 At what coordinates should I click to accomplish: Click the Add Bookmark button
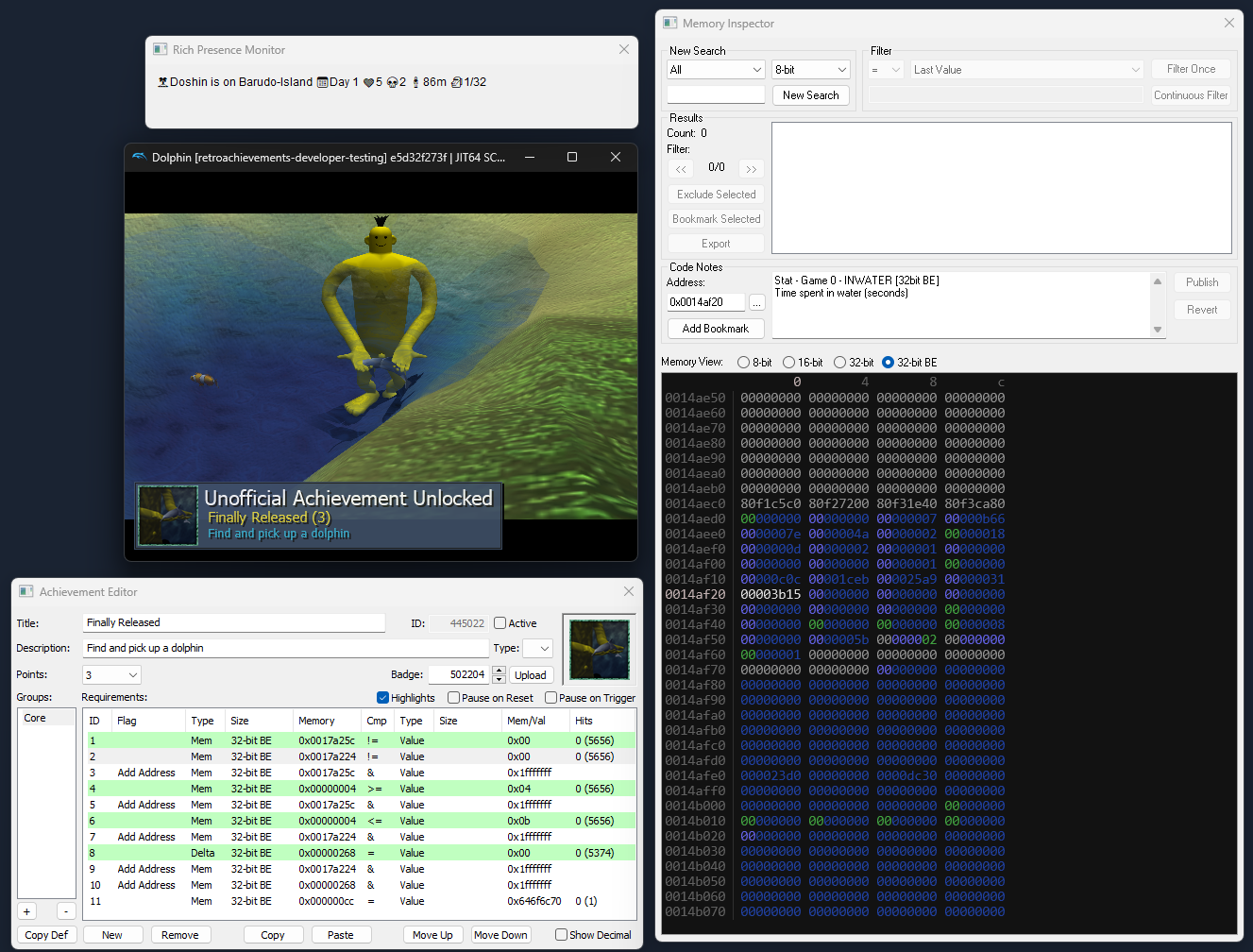[716, 329]
